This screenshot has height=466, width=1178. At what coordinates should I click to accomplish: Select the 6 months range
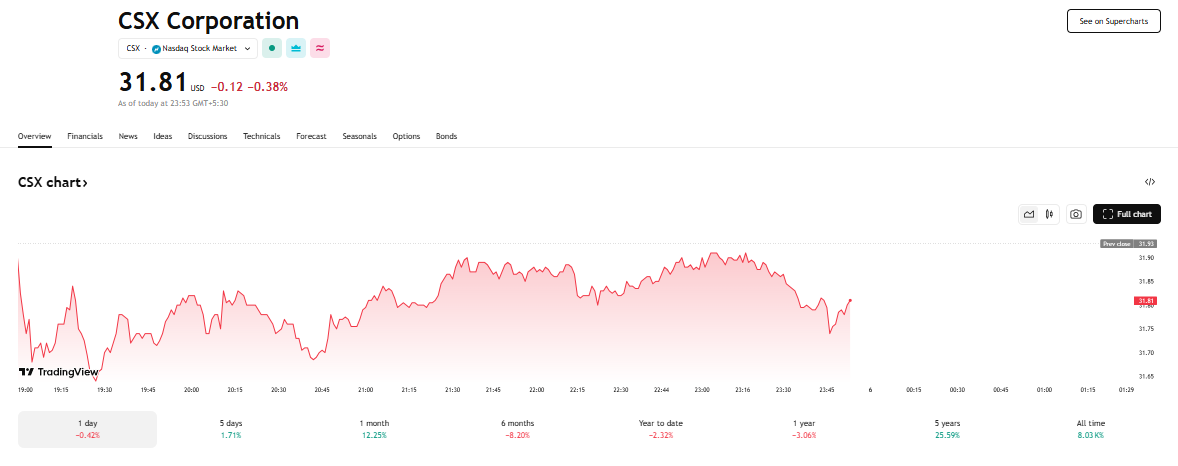[x=518, y=429]
